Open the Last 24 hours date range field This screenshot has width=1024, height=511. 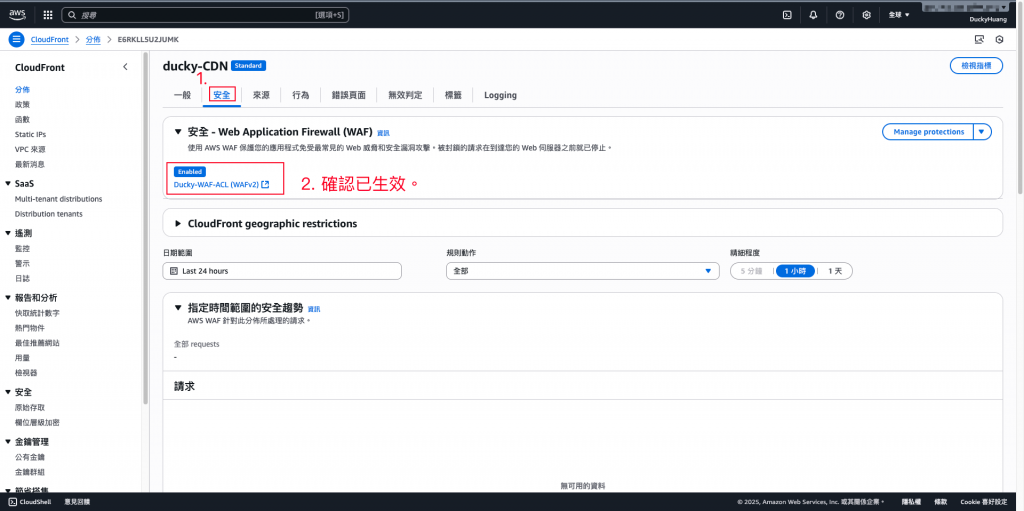282,271
